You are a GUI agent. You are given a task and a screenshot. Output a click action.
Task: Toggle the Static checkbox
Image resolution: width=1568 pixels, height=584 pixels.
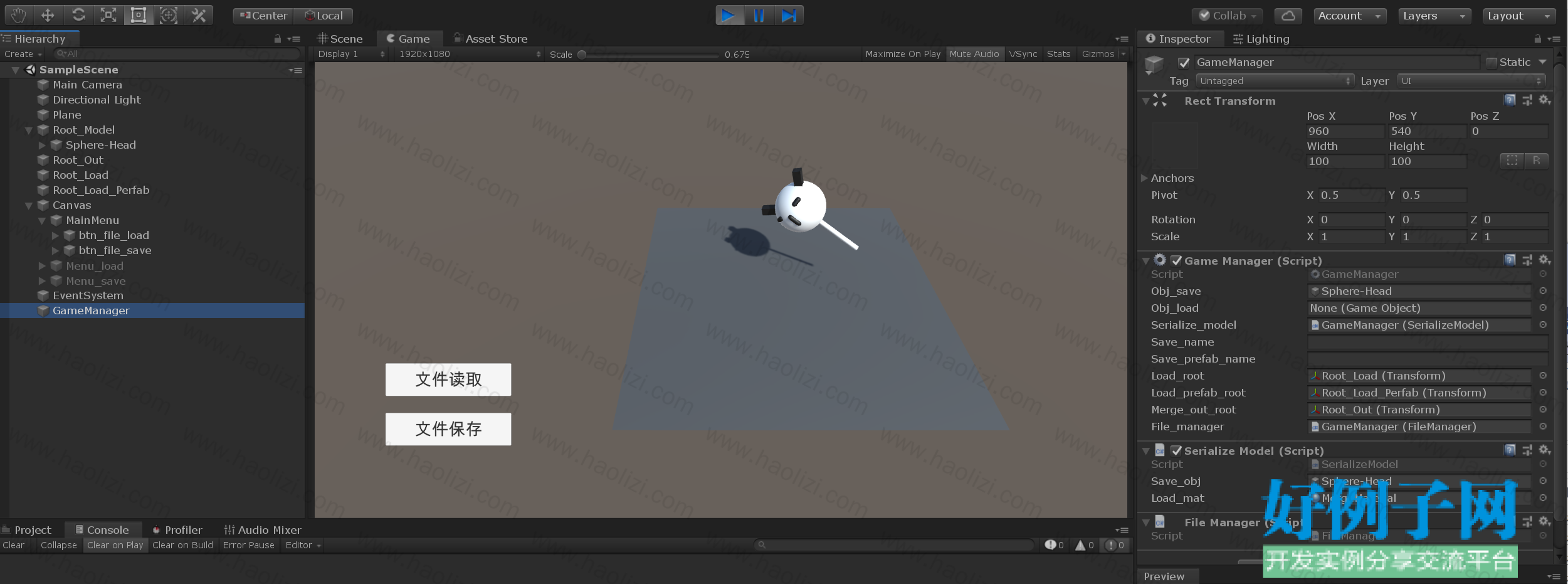pos(1492,62)
